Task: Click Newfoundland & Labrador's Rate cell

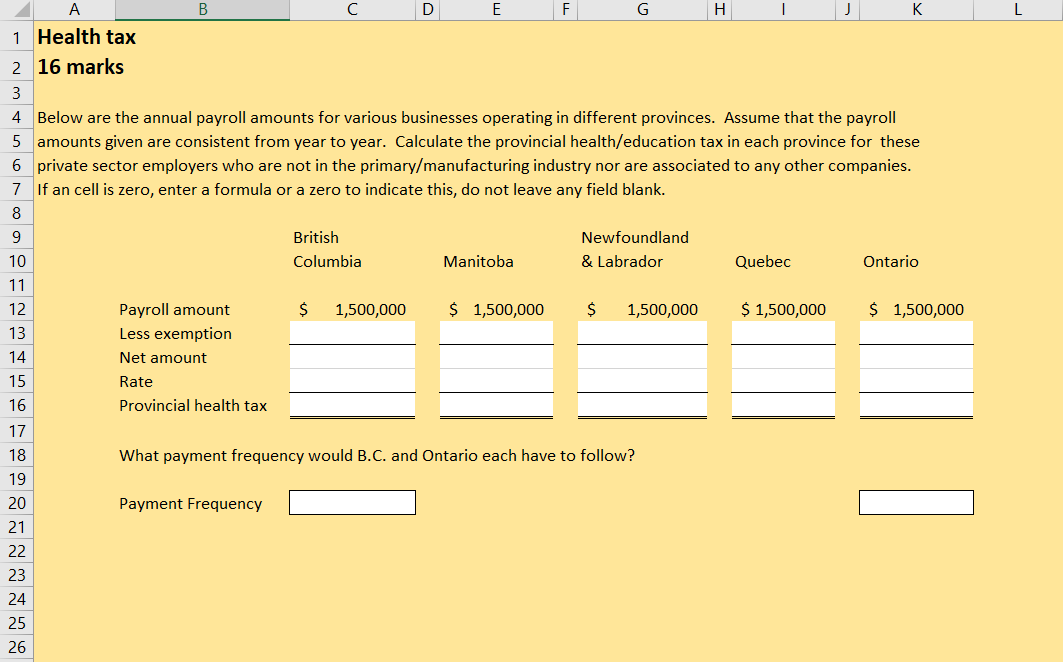Action: pyautogui.click(x=644, y=381)
